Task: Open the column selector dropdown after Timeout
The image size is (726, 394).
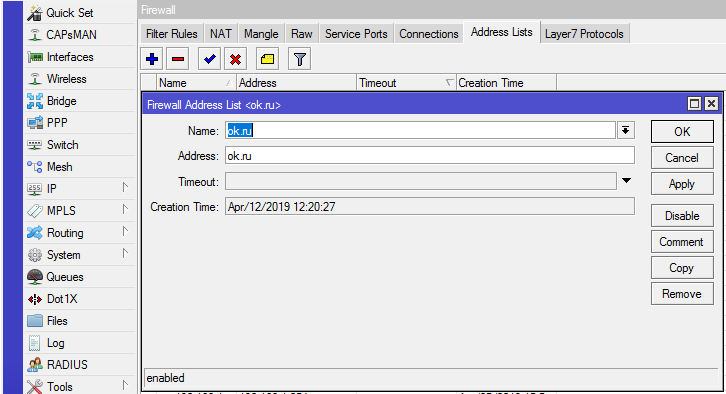Action: click(449, 83)
